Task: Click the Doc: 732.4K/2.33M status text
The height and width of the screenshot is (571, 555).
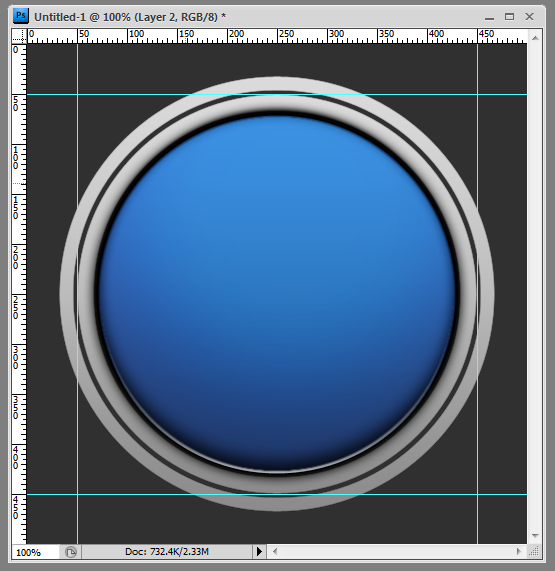Action: tap(167, 552)
